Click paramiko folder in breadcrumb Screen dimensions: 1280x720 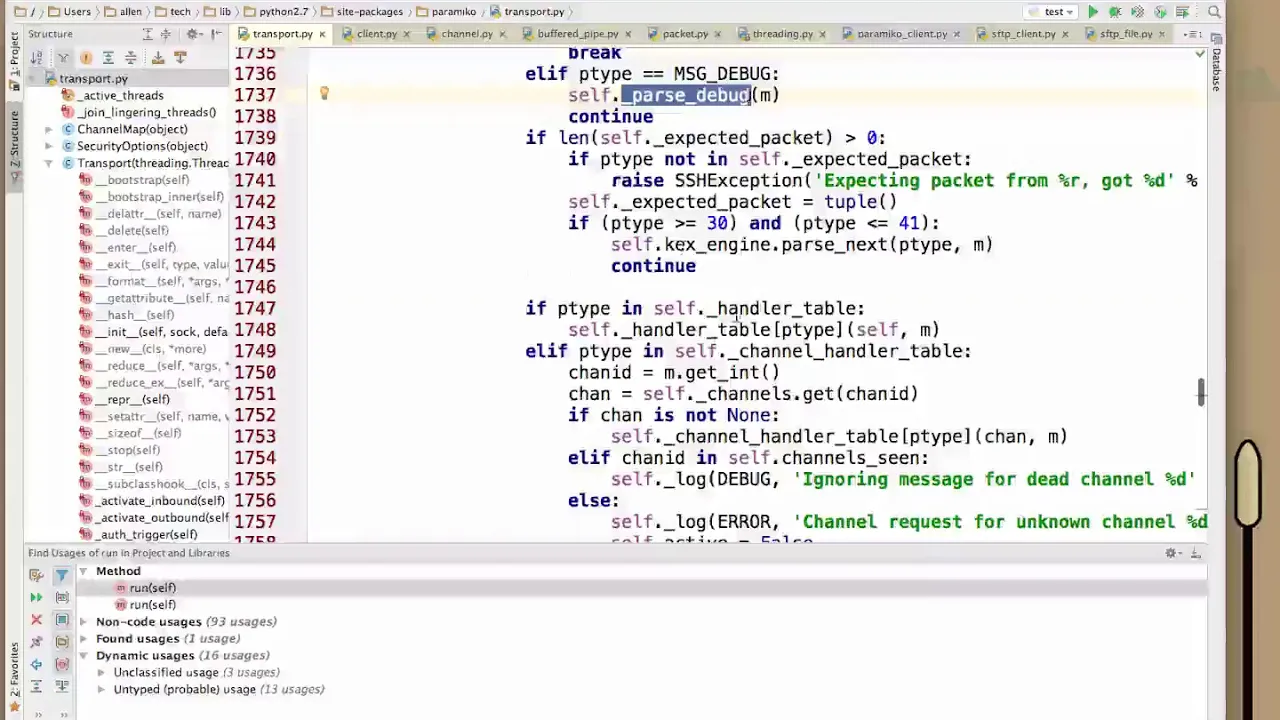[444, 12]
